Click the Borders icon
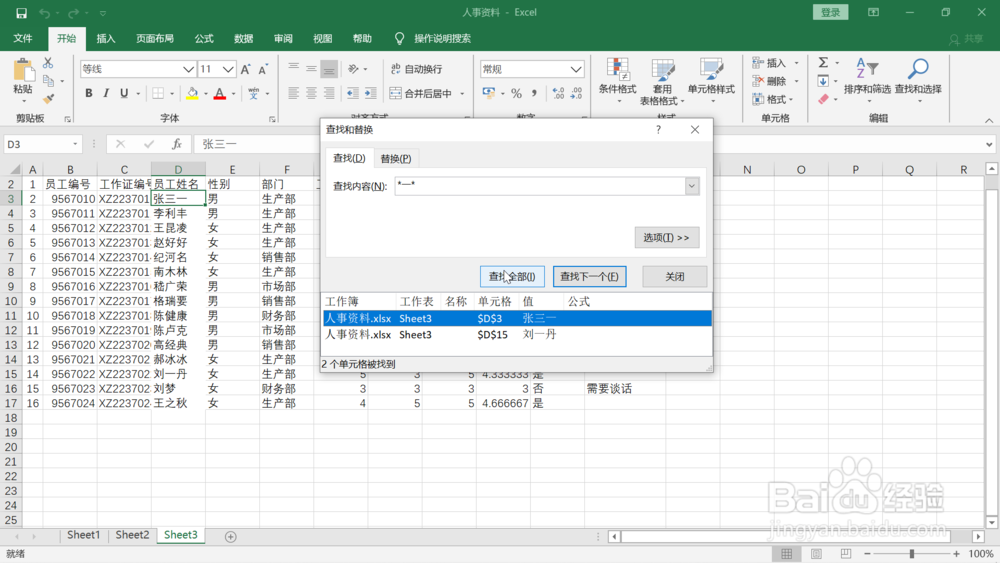 158,93
